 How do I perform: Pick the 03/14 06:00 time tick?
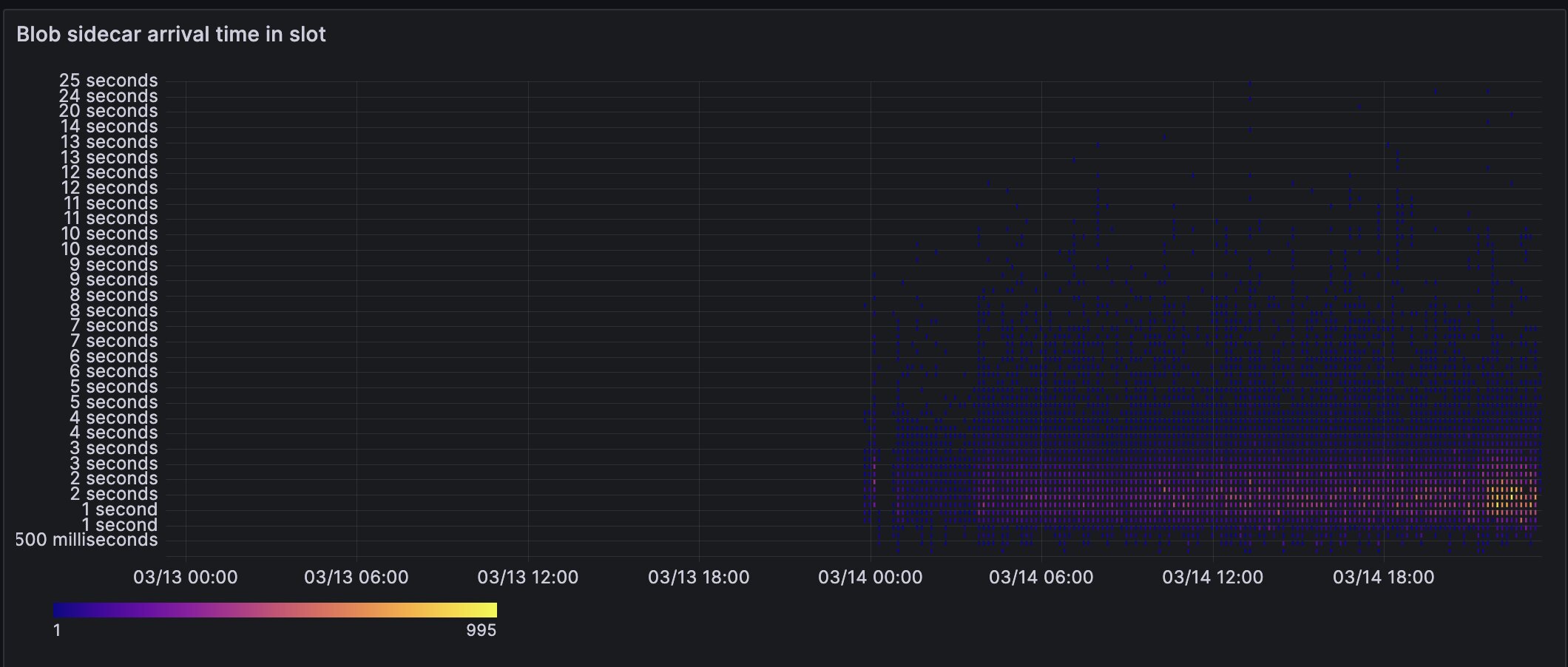(1041, 578)
